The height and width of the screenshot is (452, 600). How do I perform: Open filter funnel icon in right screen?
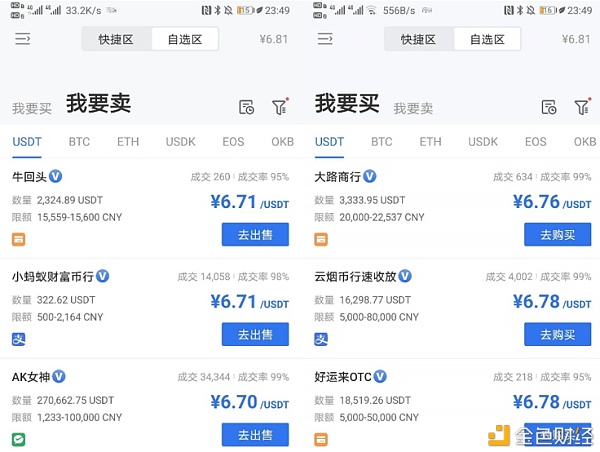(x=582, y=107)
